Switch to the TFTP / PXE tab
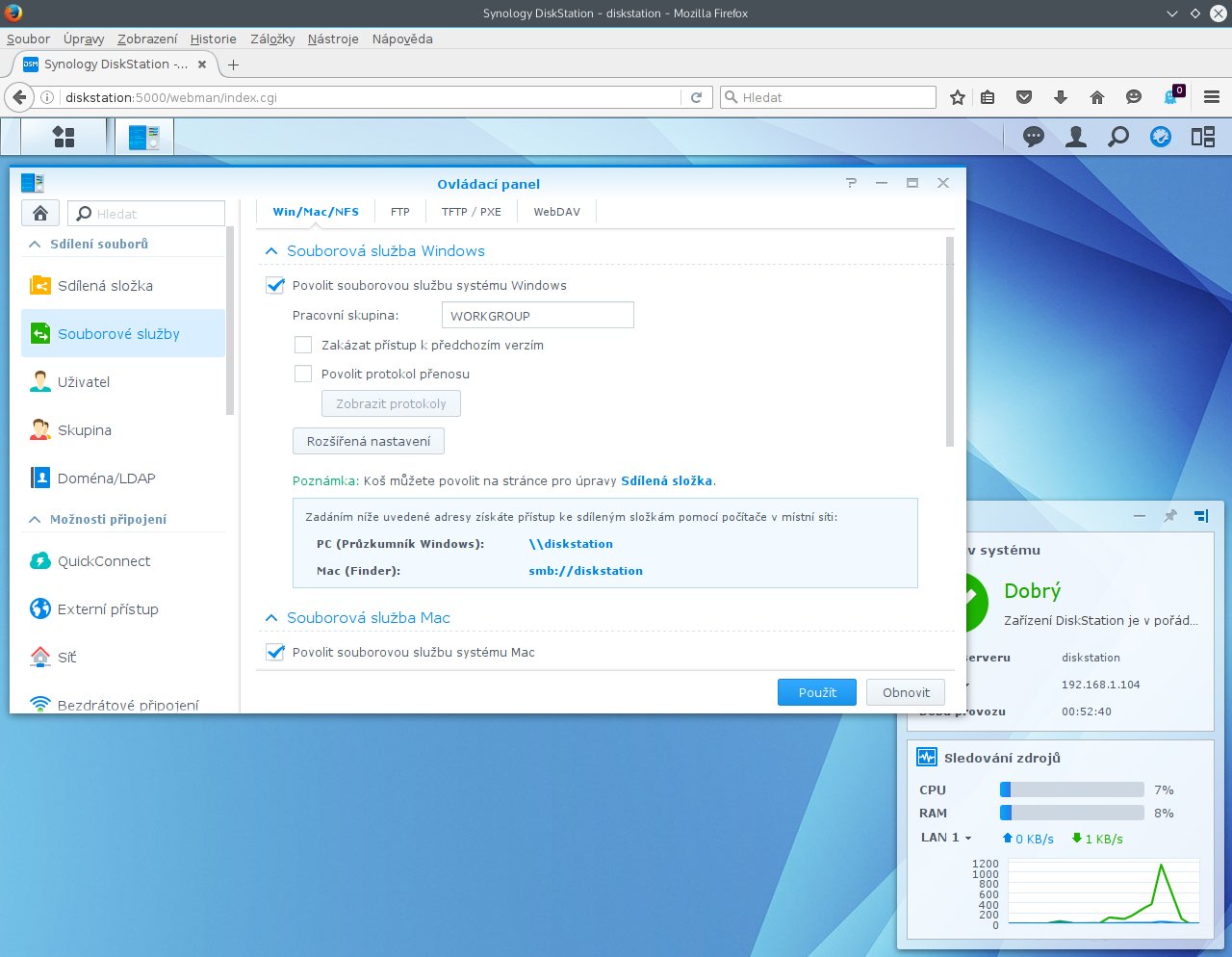This screenshot has width=1232, height=957. (472, 212)
